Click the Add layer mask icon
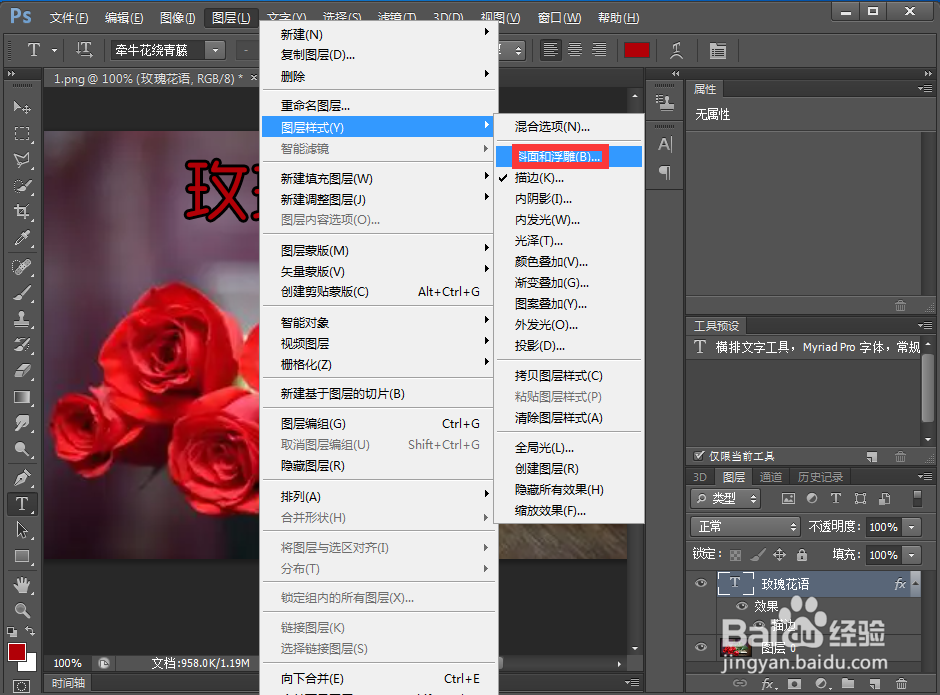The image size is (940, 695). (x=795, y=682)
